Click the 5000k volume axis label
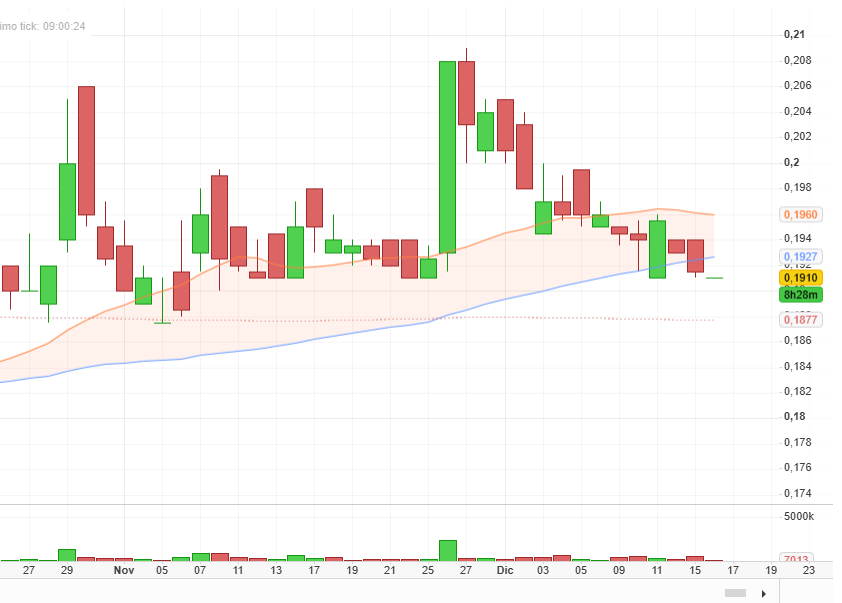The image size is (842, 603). pyautogui.click(x=799, y=517)
